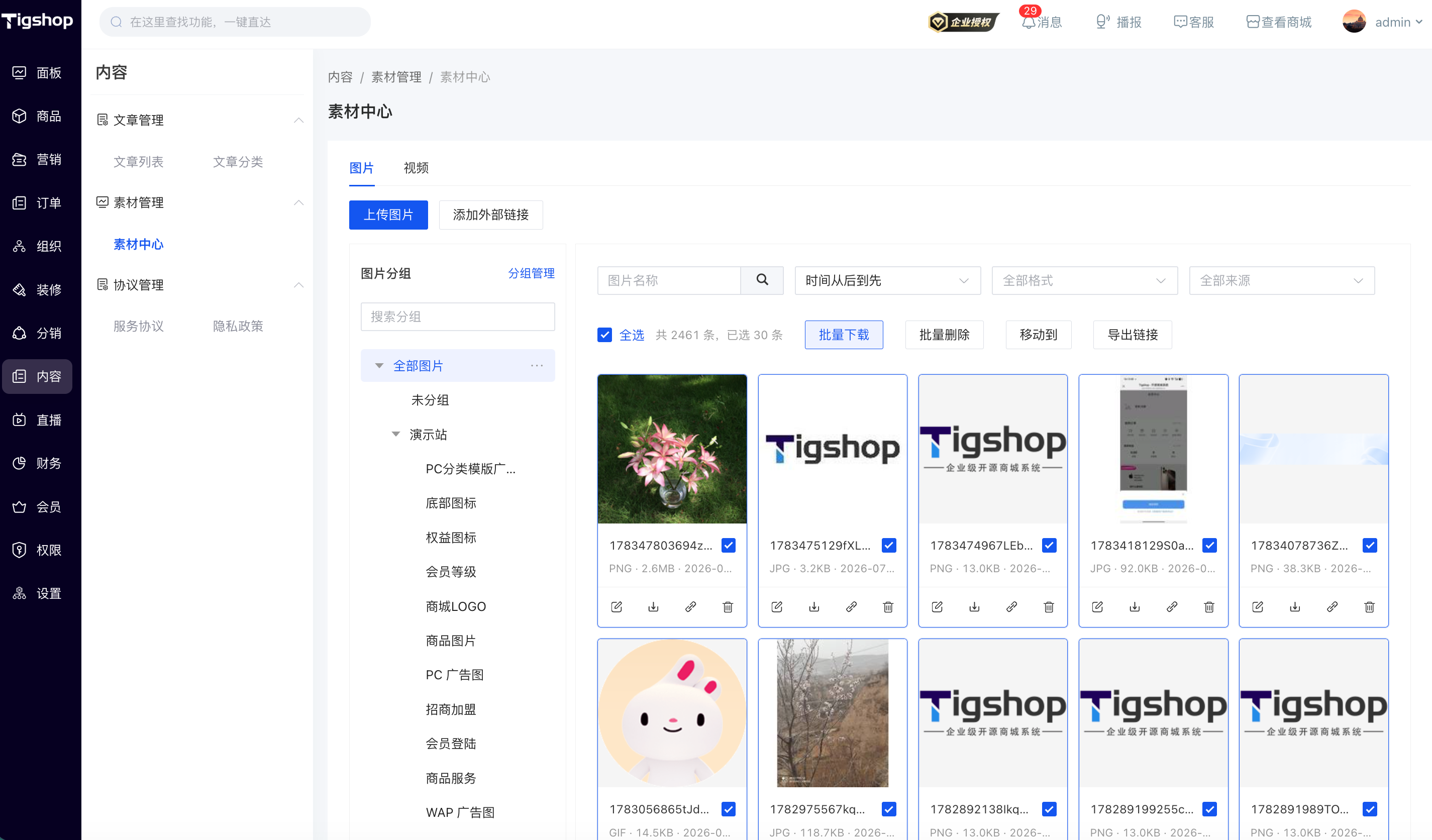This screenshot has width=1432, height=840.
Task: Edit the image 1783418129S0a...
Action: [x=1098, y=607]
